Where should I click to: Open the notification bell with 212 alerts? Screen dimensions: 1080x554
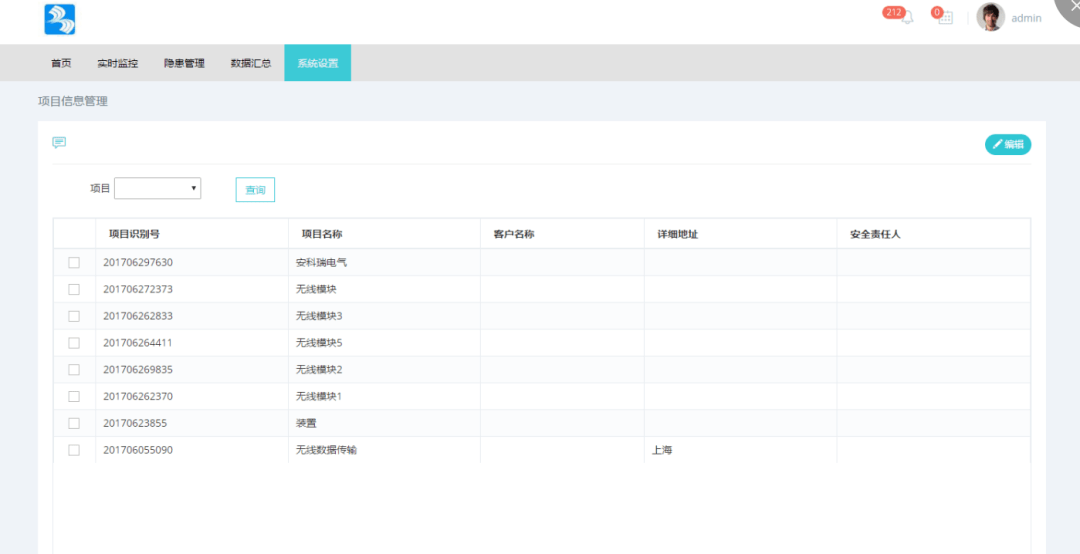coord(906,17)
